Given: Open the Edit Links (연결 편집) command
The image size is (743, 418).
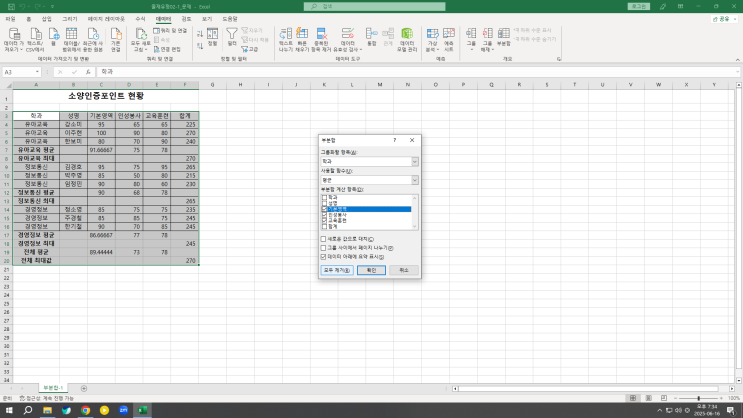Looking at the screenshot, I should [x=167, y=49].
